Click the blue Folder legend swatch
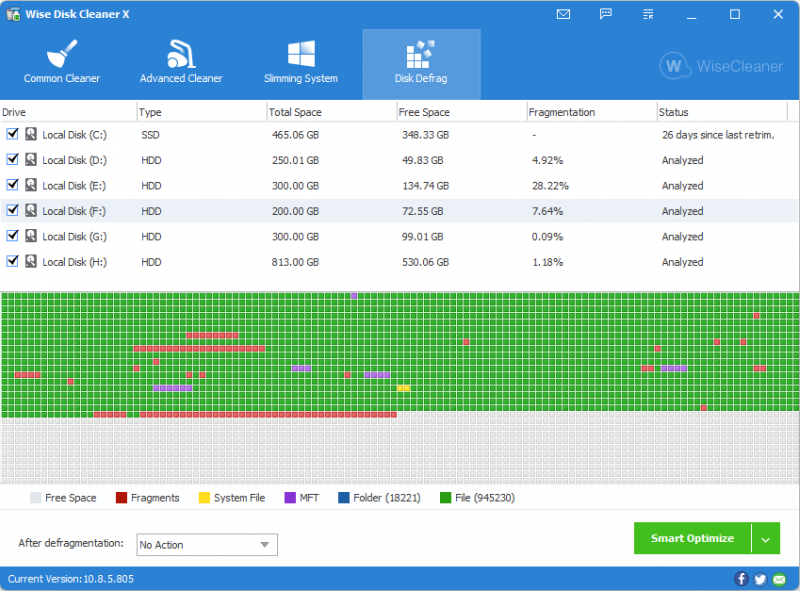This screenshot has height=591, width=800. [343, 498]
